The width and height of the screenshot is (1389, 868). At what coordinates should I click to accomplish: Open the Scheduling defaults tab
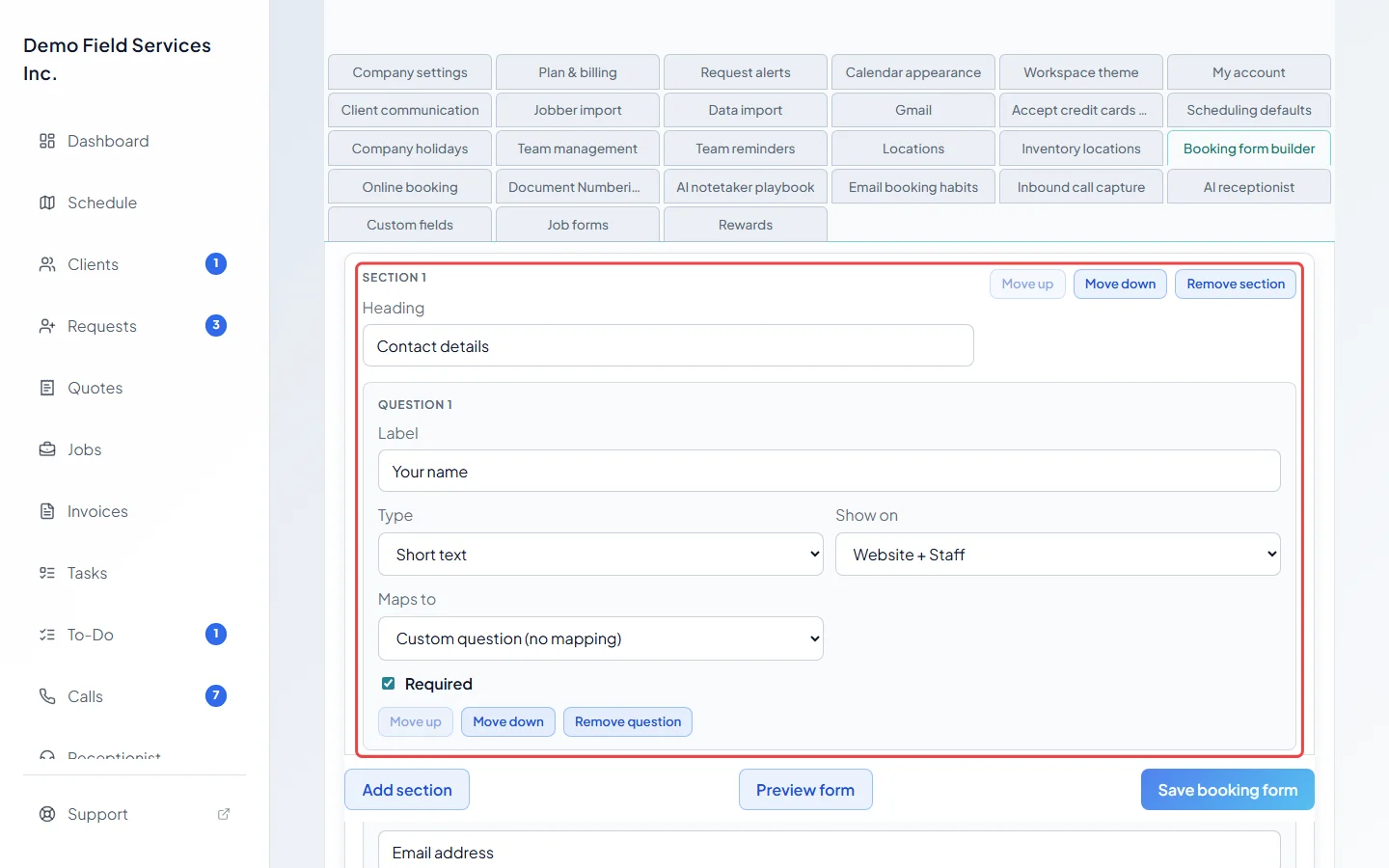[x=1249, y=110]
